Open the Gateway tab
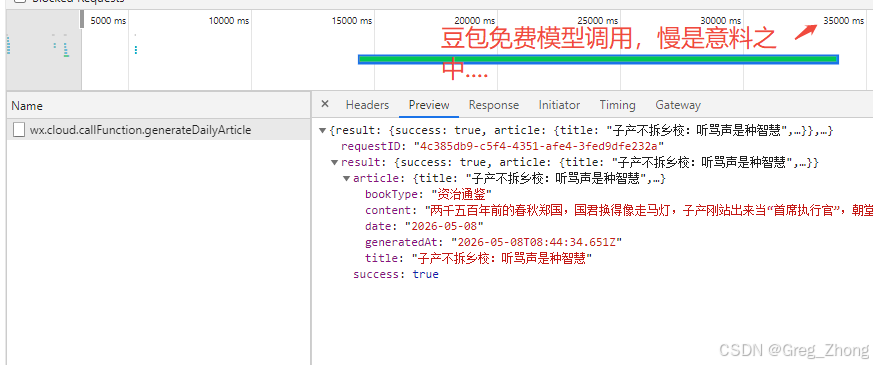This screenshot has height=365, width=873. 678,105
